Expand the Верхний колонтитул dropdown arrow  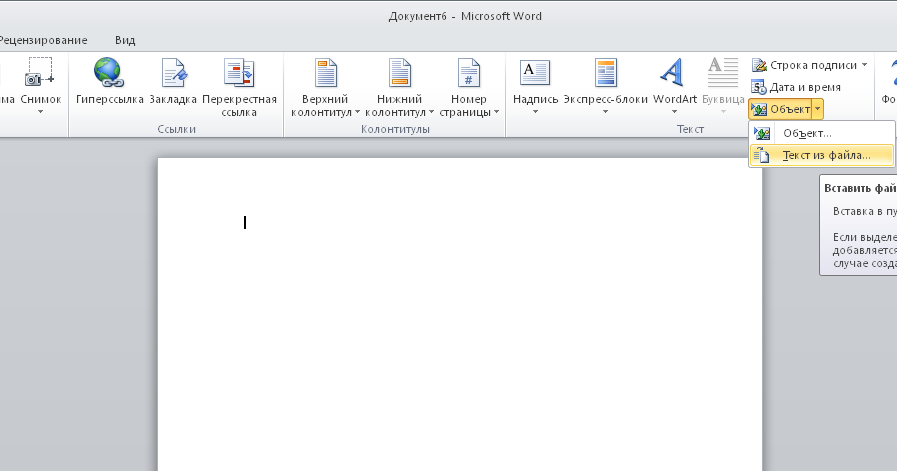357,112
